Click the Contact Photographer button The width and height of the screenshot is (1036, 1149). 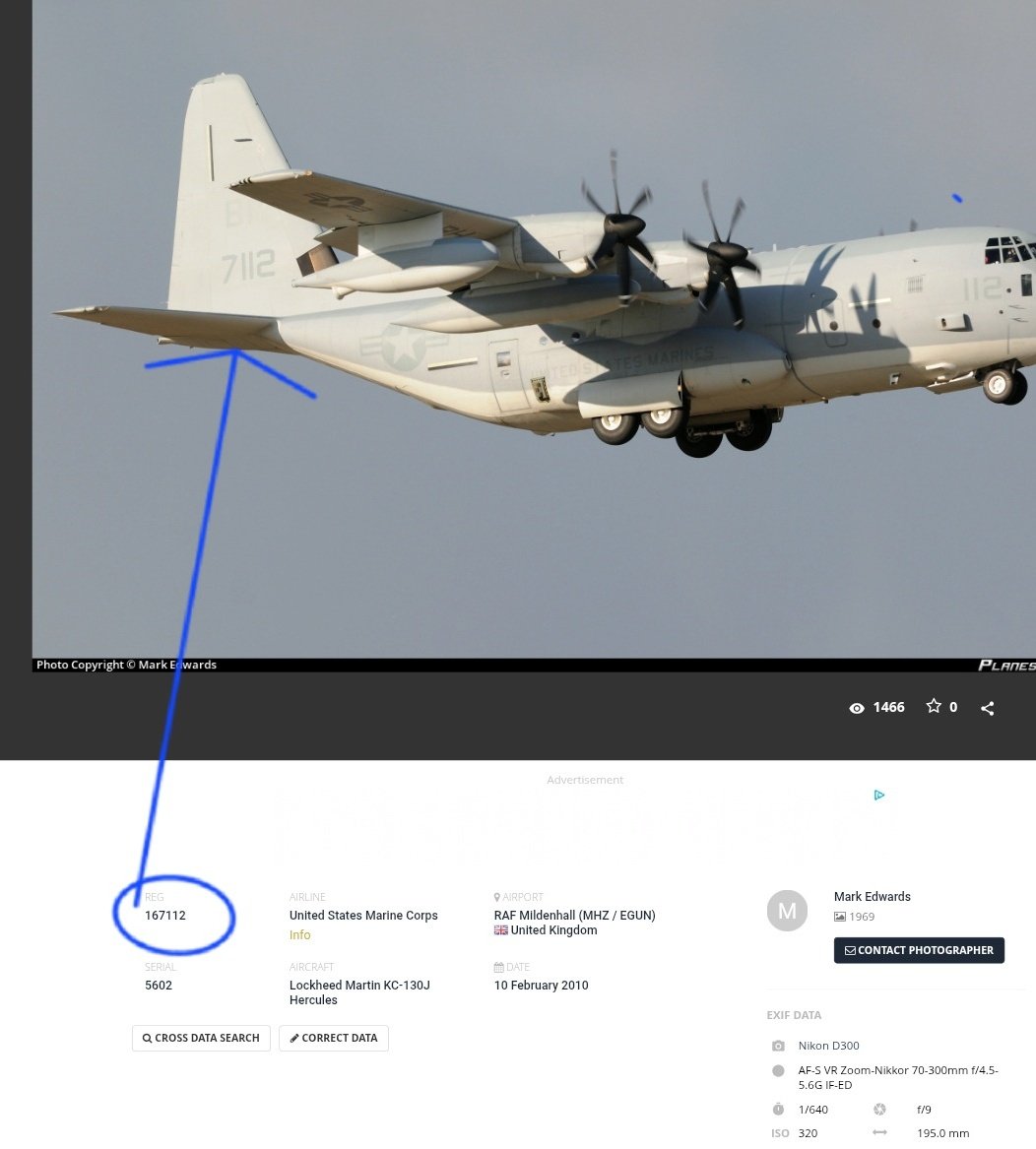[919, 950]
